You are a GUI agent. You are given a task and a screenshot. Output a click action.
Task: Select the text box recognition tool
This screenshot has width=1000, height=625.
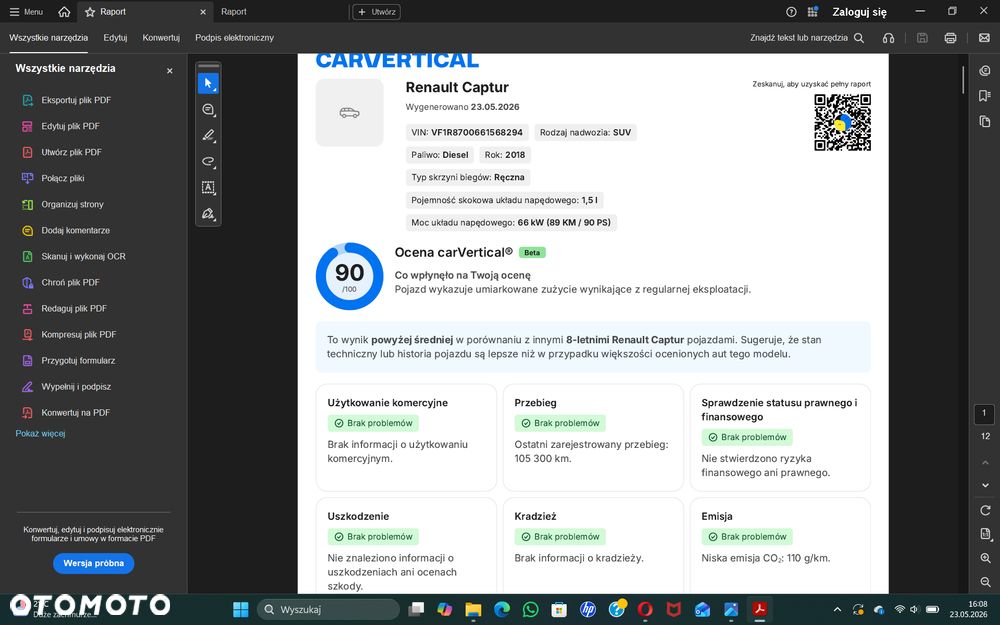pos(208,188)
